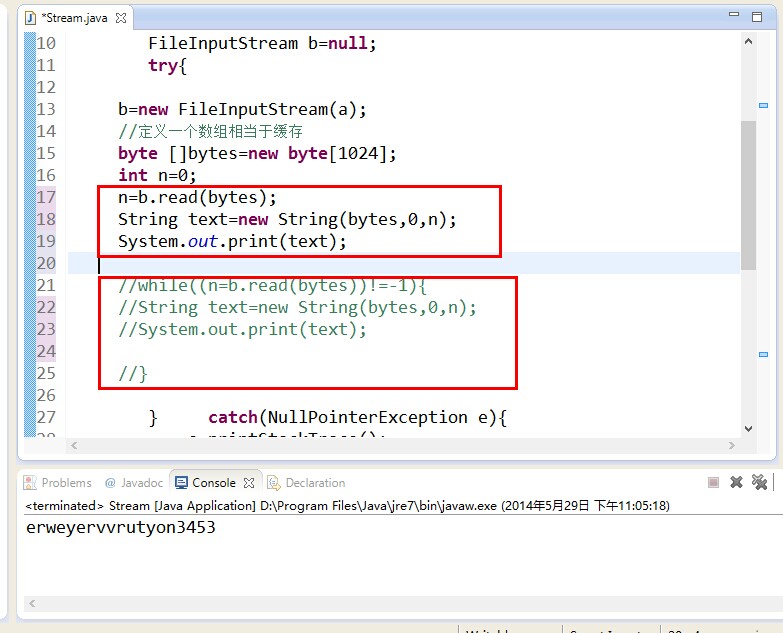Click String text=new String(bytes,0,n); line 18

(x=287, y=220)
